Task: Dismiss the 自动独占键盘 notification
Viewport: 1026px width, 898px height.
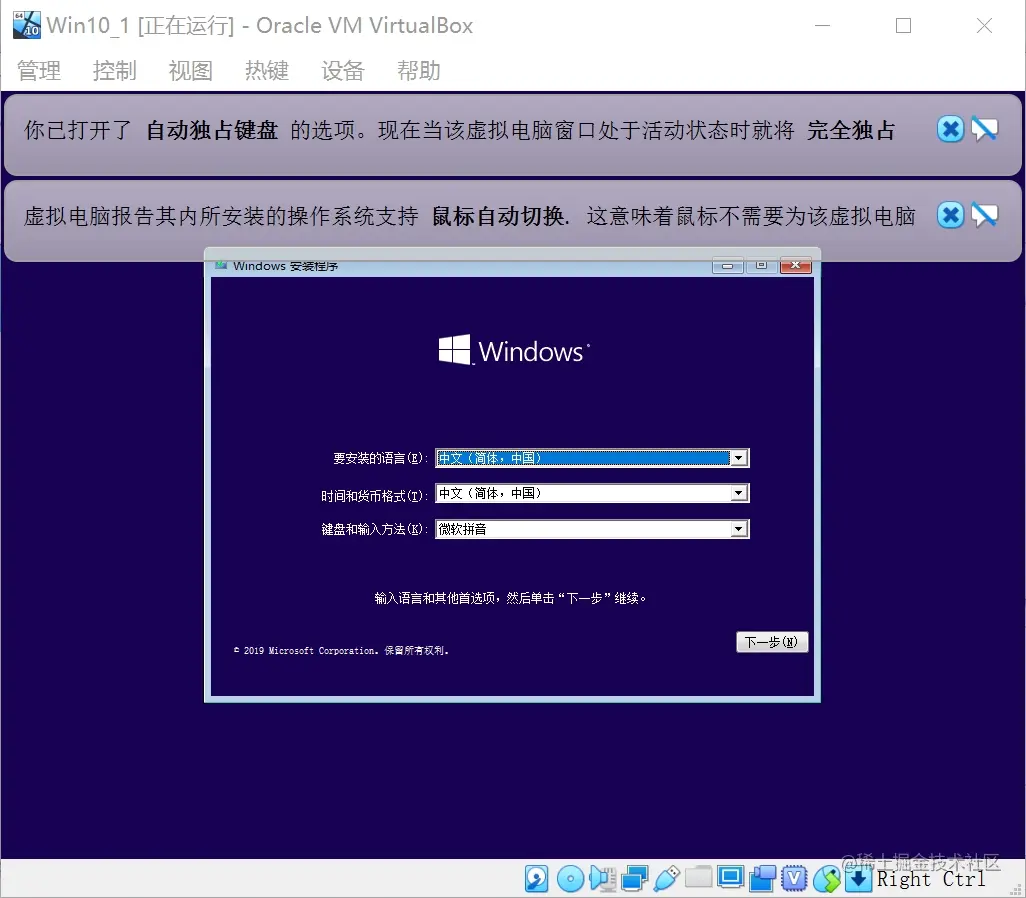Action: coord(950,129)
